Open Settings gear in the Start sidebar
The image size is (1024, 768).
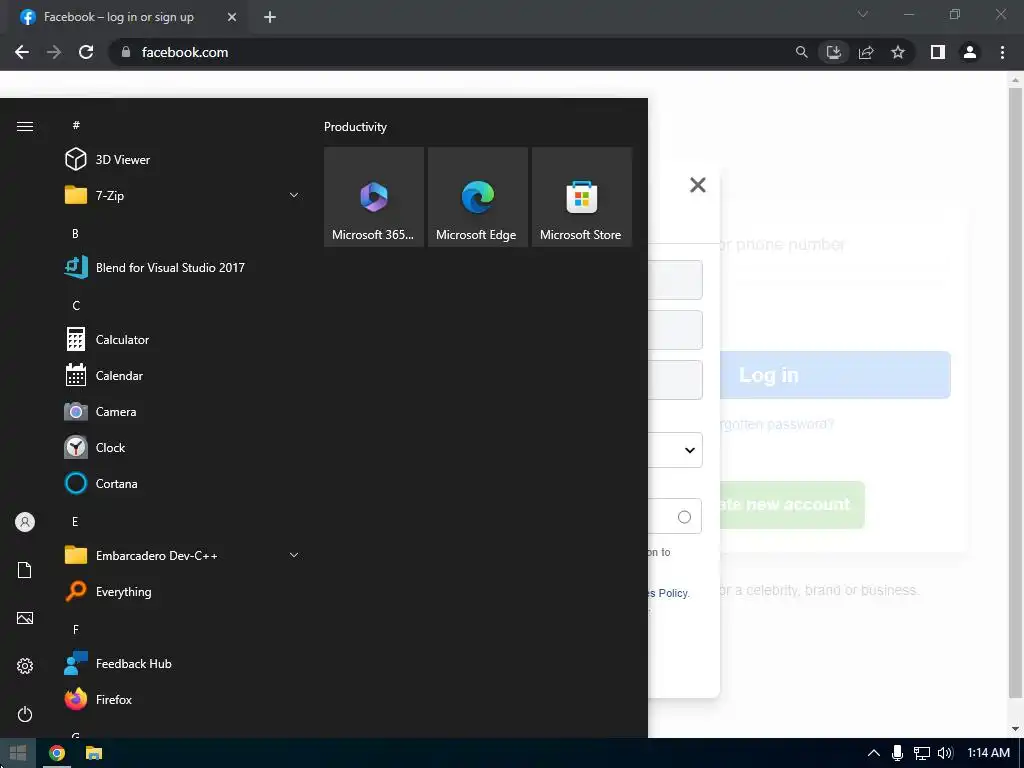(x=25, y=666)
